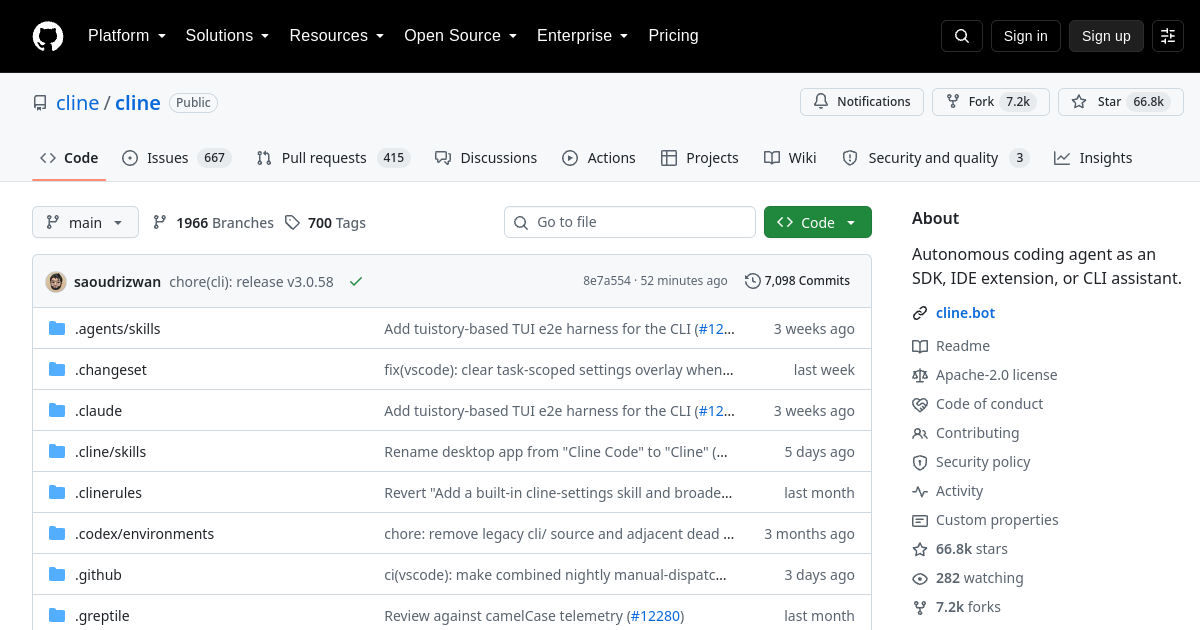Expand the Platform menu
This screenshot has width=1200, height=630.
point(126,36)
